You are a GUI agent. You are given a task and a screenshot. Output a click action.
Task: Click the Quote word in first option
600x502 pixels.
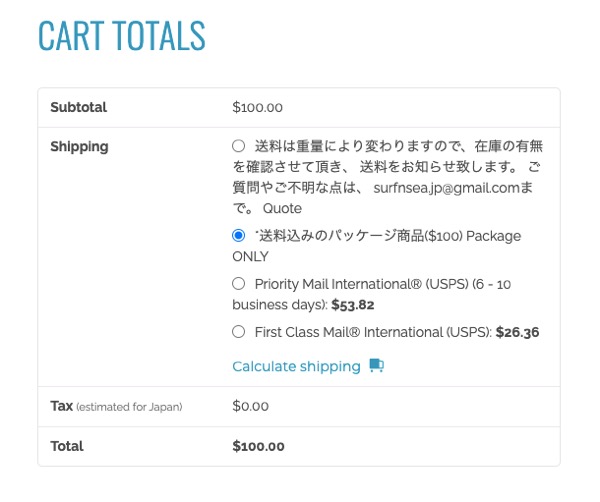coord(282,209)
